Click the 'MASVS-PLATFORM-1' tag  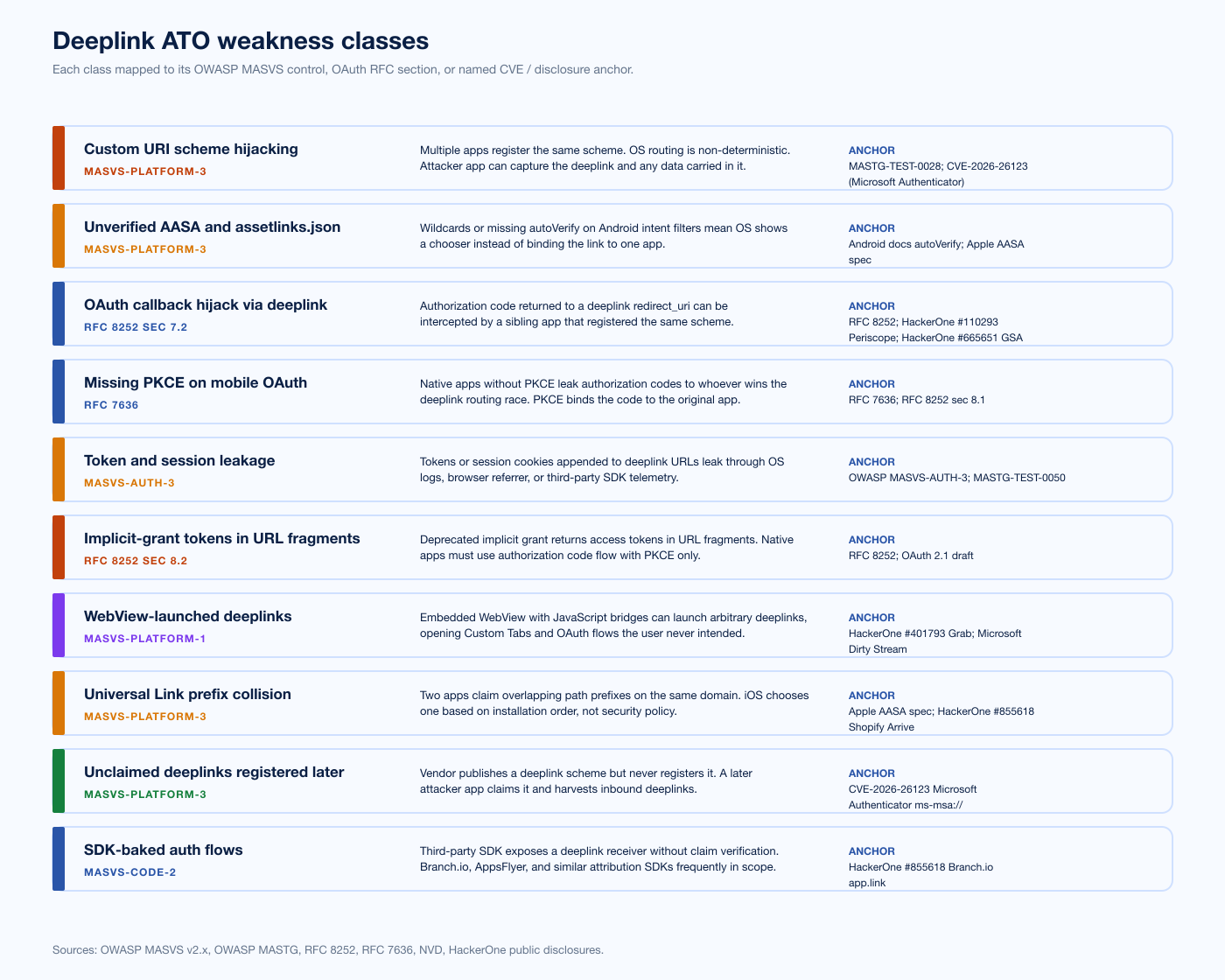coord(145,639)
